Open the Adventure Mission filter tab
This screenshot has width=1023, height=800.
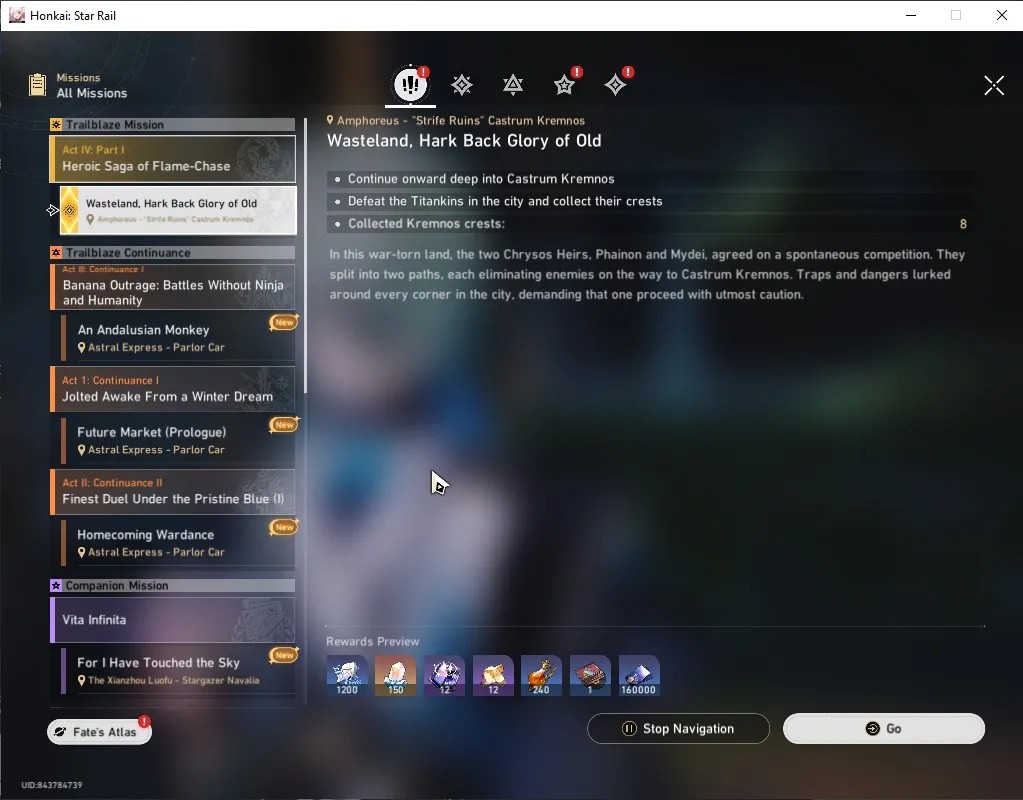click(x=615, y=85)
